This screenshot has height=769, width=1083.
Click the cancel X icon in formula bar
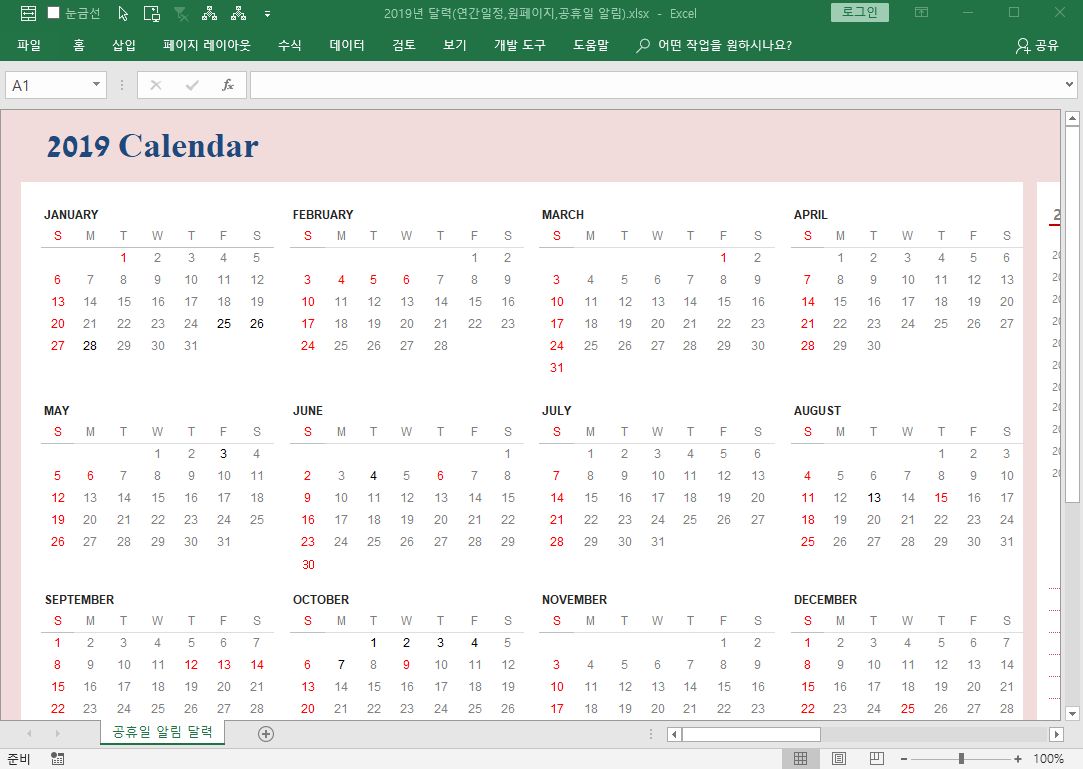tap(155, 85)
